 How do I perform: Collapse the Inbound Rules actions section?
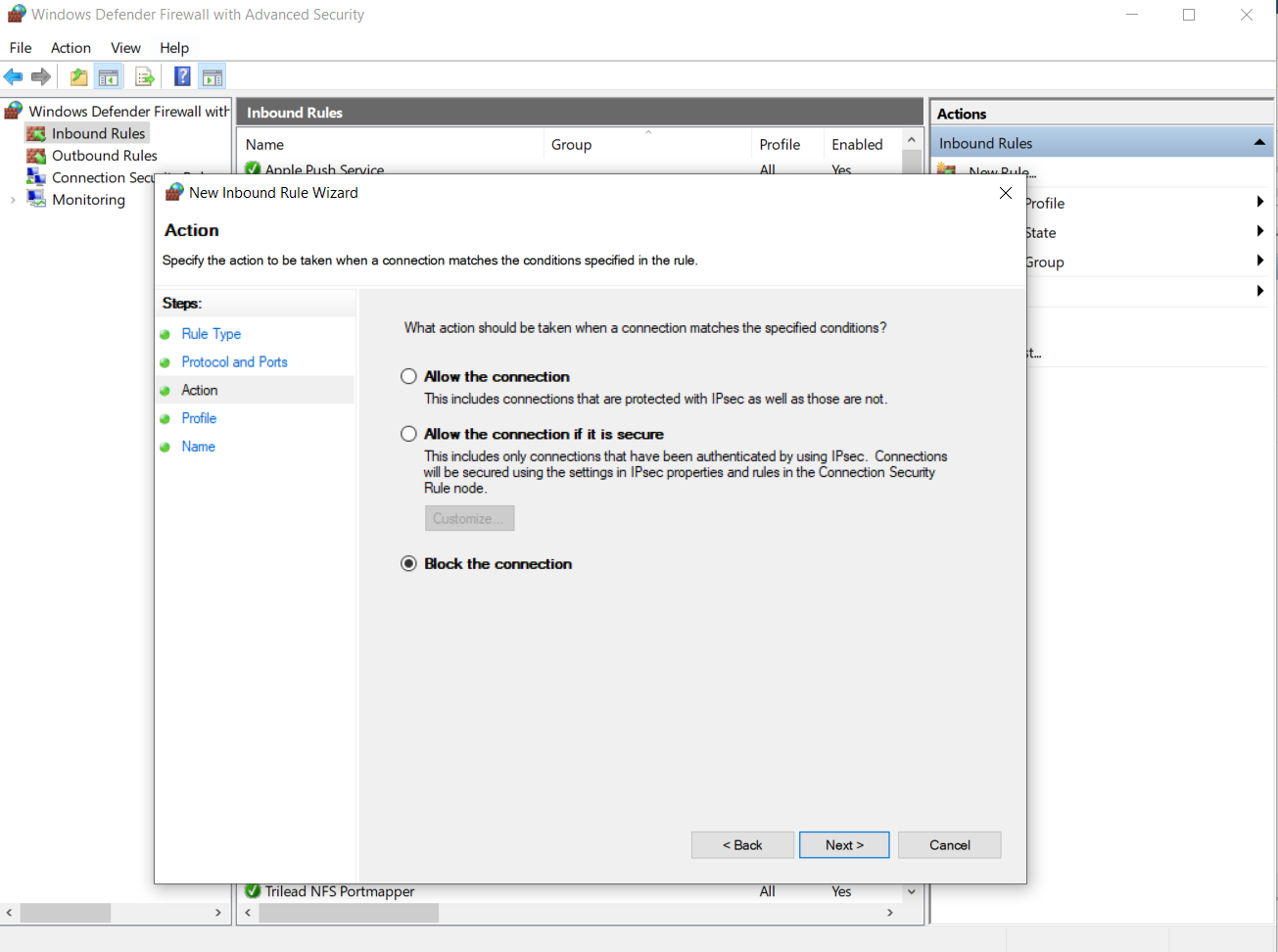pos(1259,143)
